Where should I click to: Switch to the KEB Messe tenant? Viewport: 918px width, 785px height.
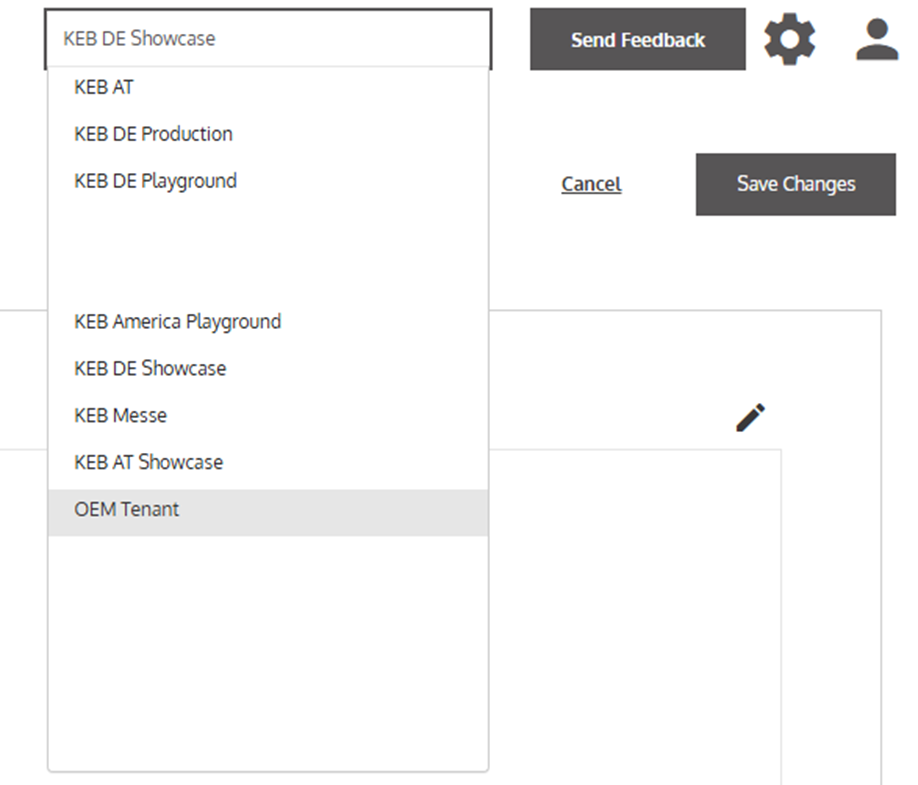120,416
